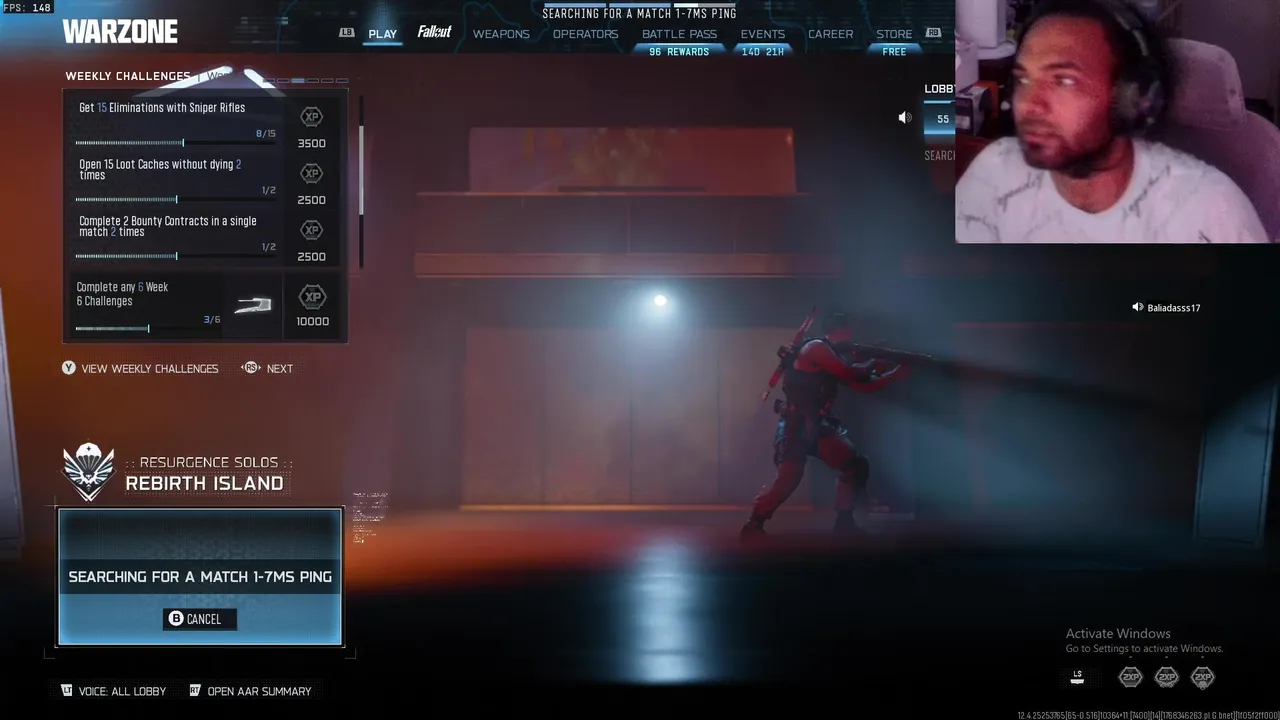Toggle the lobby speaker volume icon

click(x=905, y=118)
